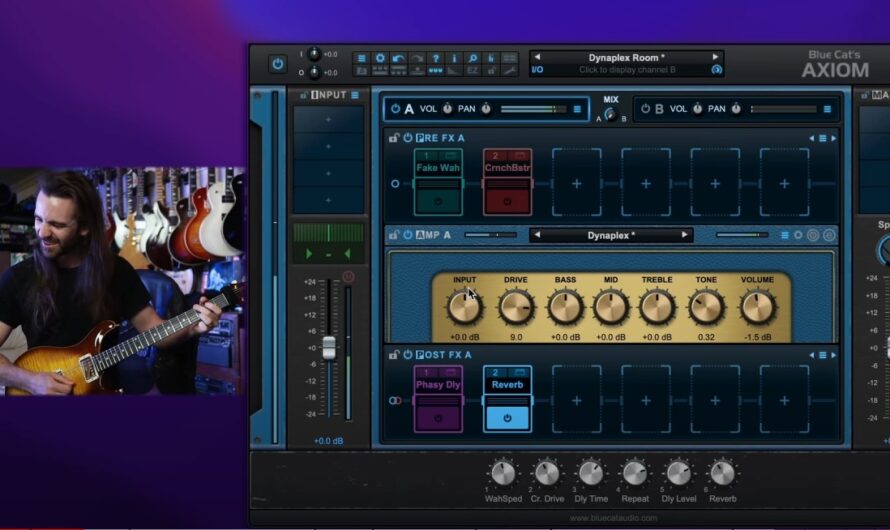Go to previous amp model before Dynaplex
890x530 pixels.
(x=537, y=235)
